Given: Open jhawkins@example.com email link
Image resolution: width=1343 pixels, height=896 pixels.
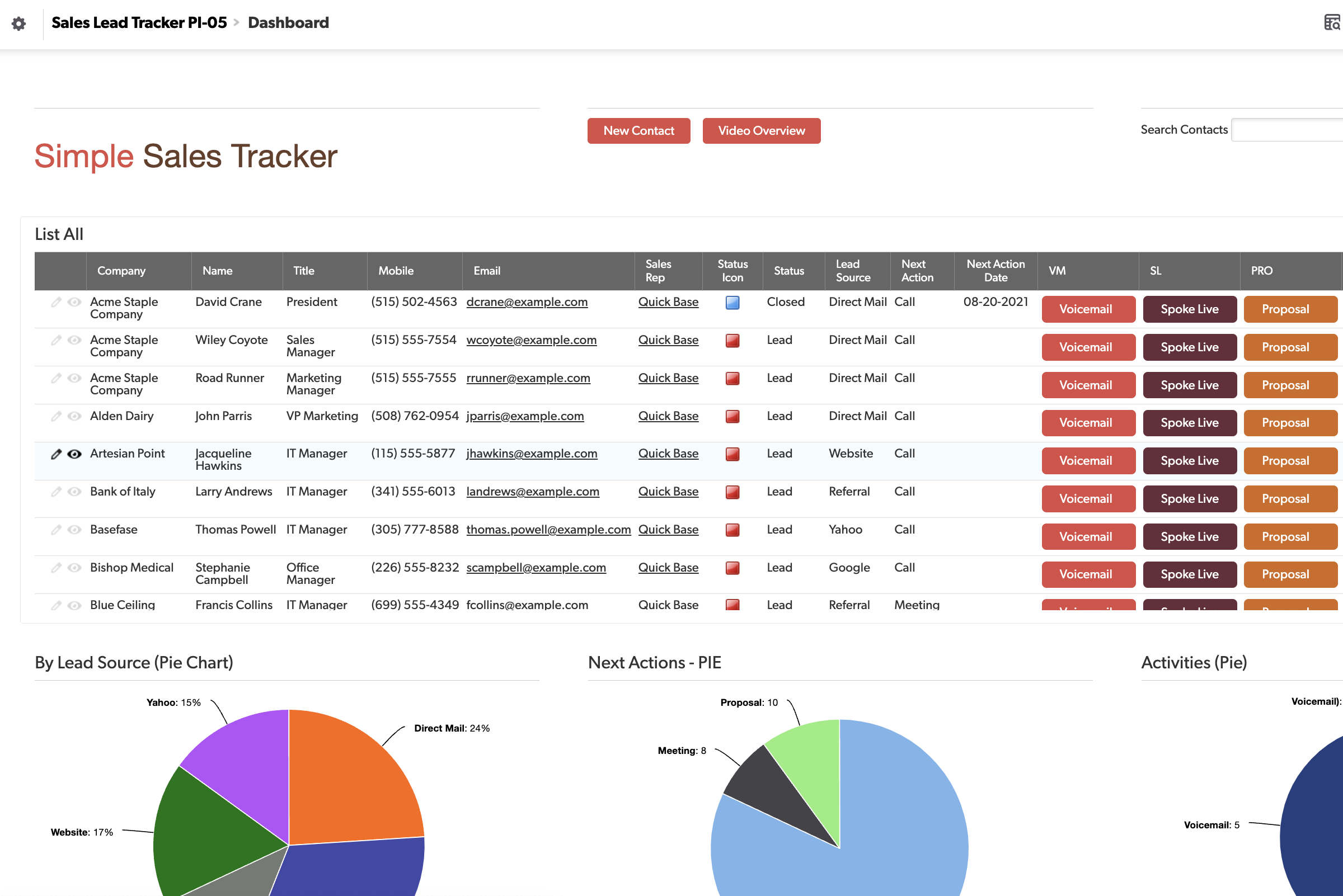Looking at the screenshot, I should pyautogui.click(x=532, y=454).
